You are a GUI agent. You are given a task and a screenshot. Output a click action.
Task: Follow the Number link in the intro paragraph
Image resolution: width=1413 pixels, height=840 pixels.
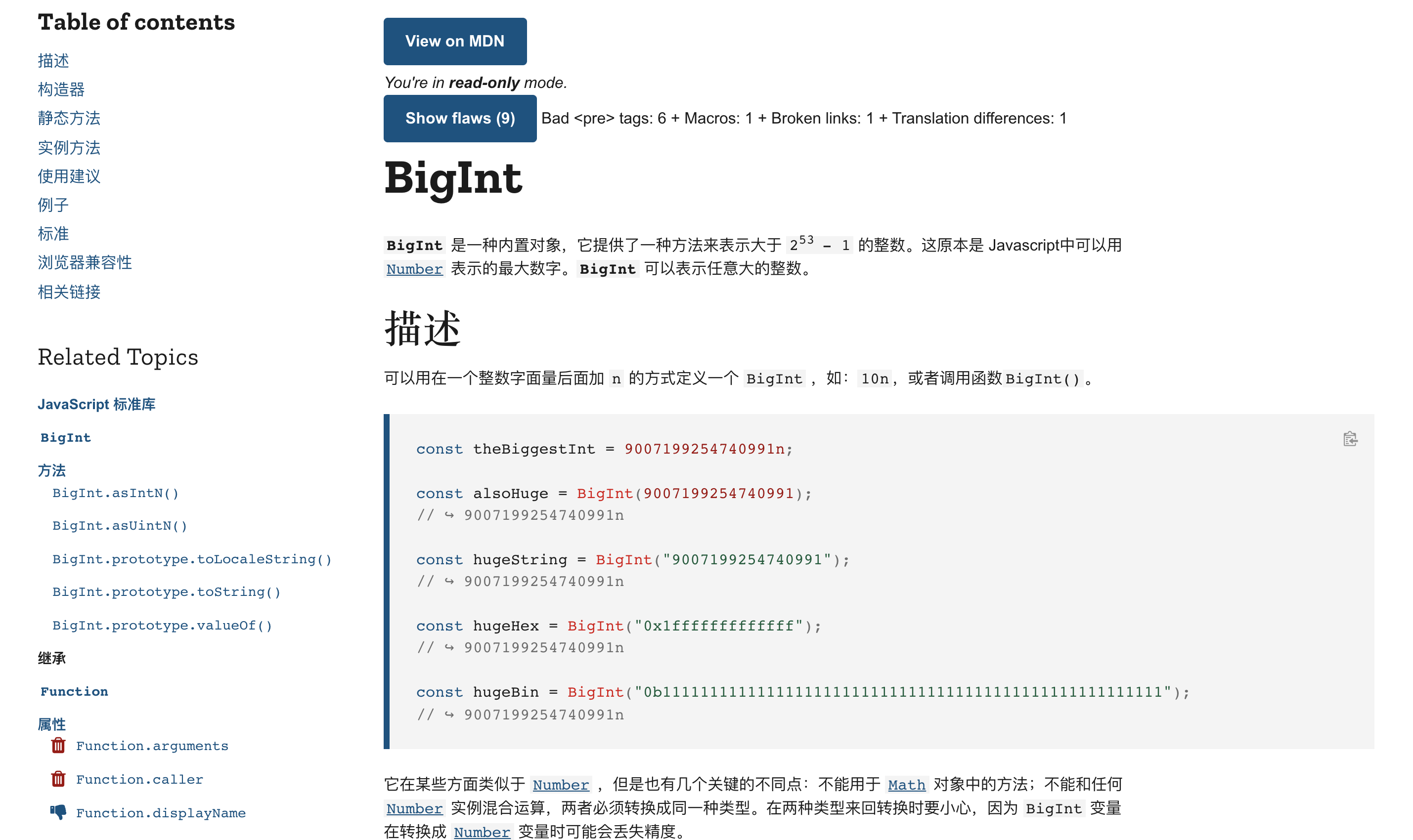tap(414, 269)
